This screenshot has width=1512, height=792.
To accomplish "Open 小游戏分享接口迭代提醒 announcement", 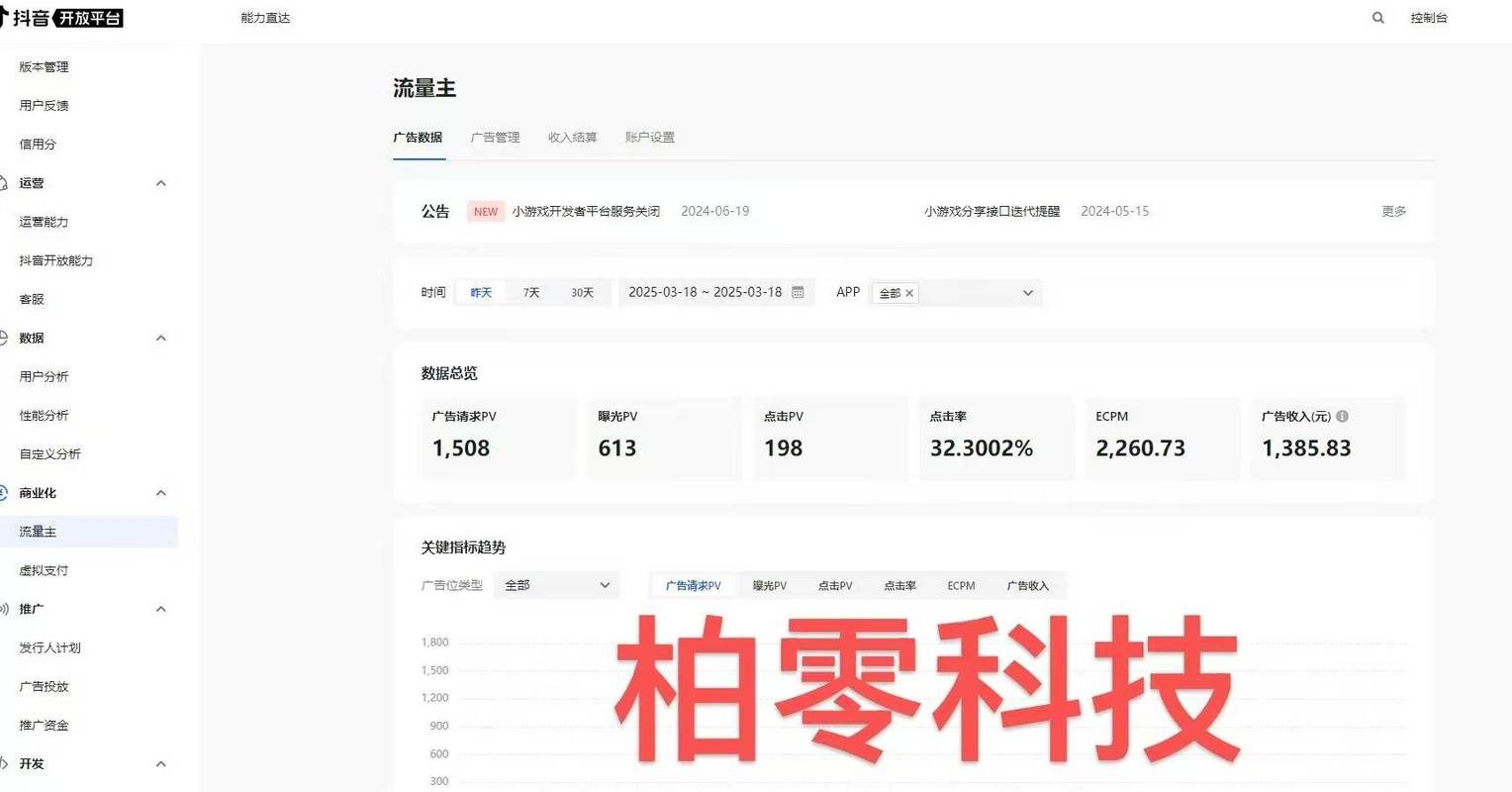I will coord(992,212).
